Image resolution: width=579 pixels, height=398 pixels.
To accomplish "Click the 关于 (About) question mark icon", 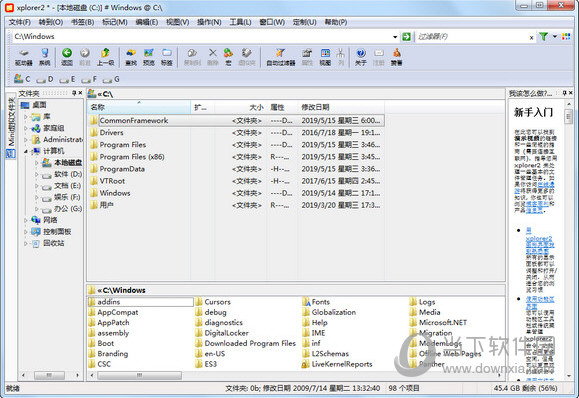I will (x=361, y=57).
